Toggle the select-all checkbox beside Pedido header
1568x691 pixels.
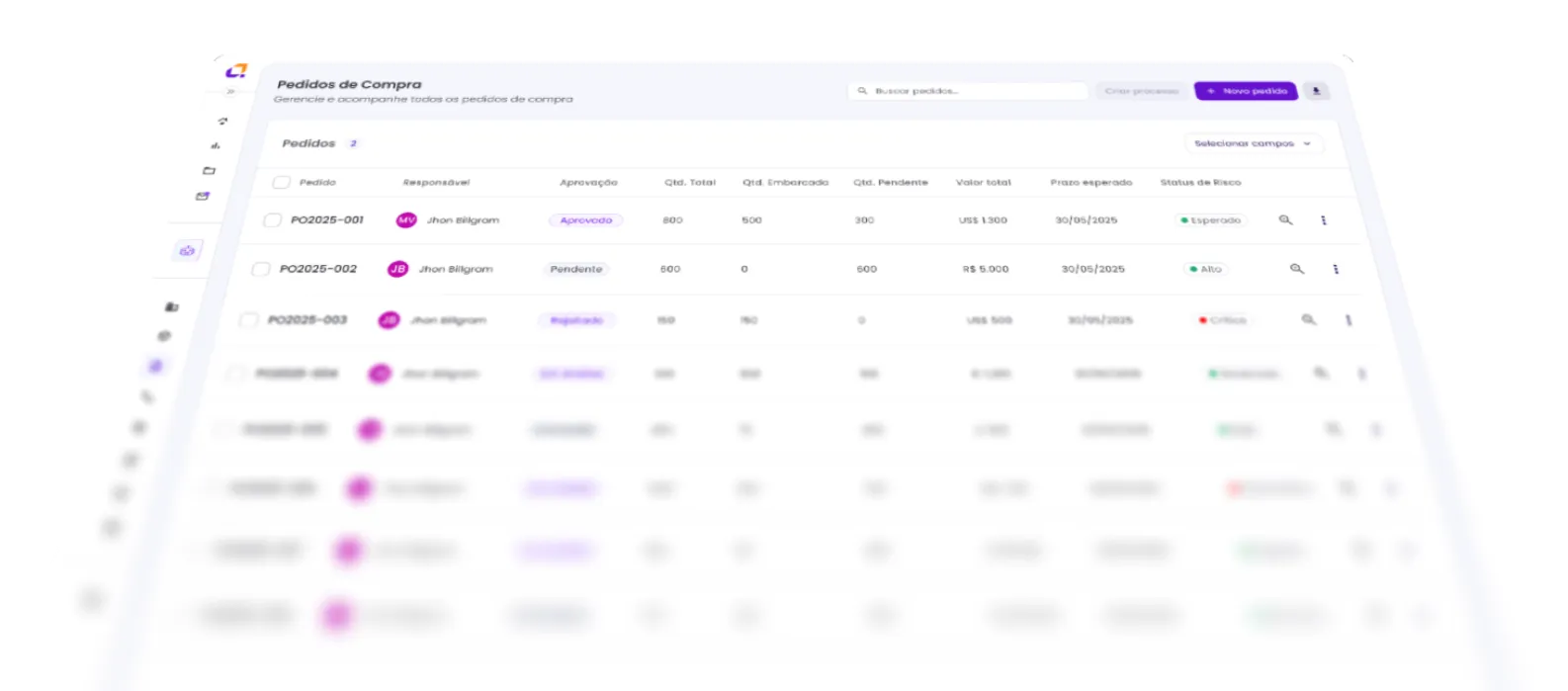[282, 182]
